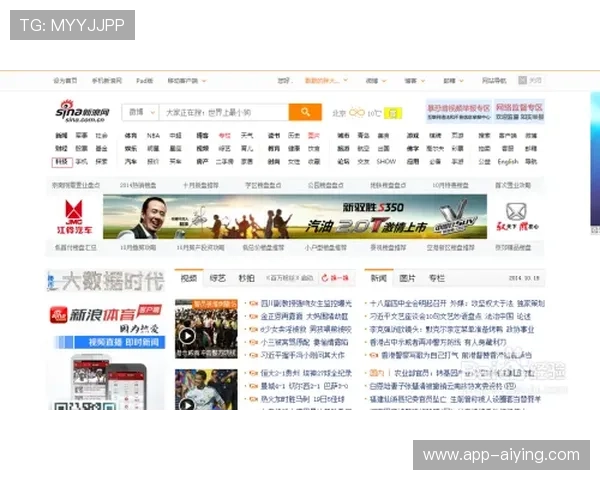
Task: Open the 汽车 navigation link
Action: (131, 162)
